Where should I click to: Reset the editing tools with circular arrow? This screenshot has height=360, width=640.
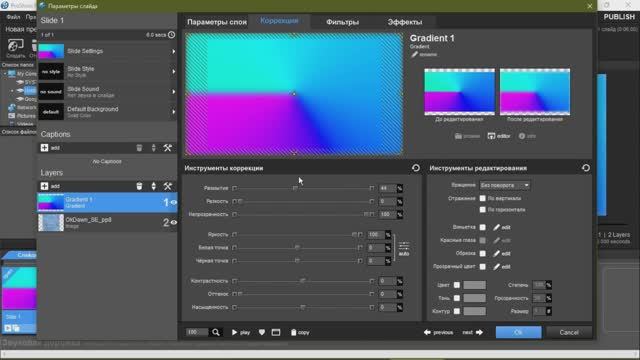(x=585, y=168)
